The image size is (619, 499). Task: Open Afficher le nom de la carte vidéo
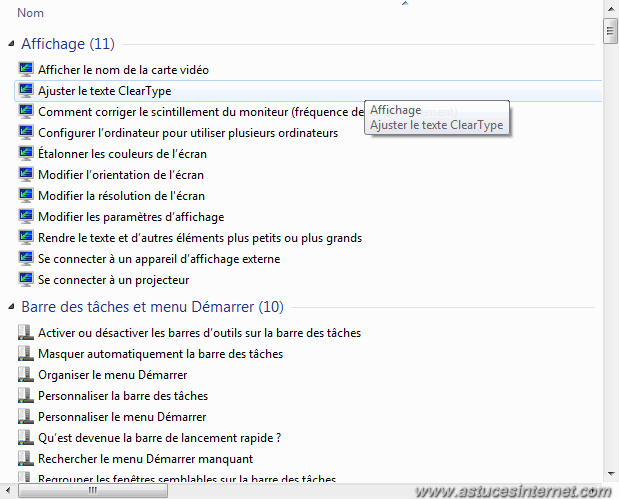tap(123, 70)
